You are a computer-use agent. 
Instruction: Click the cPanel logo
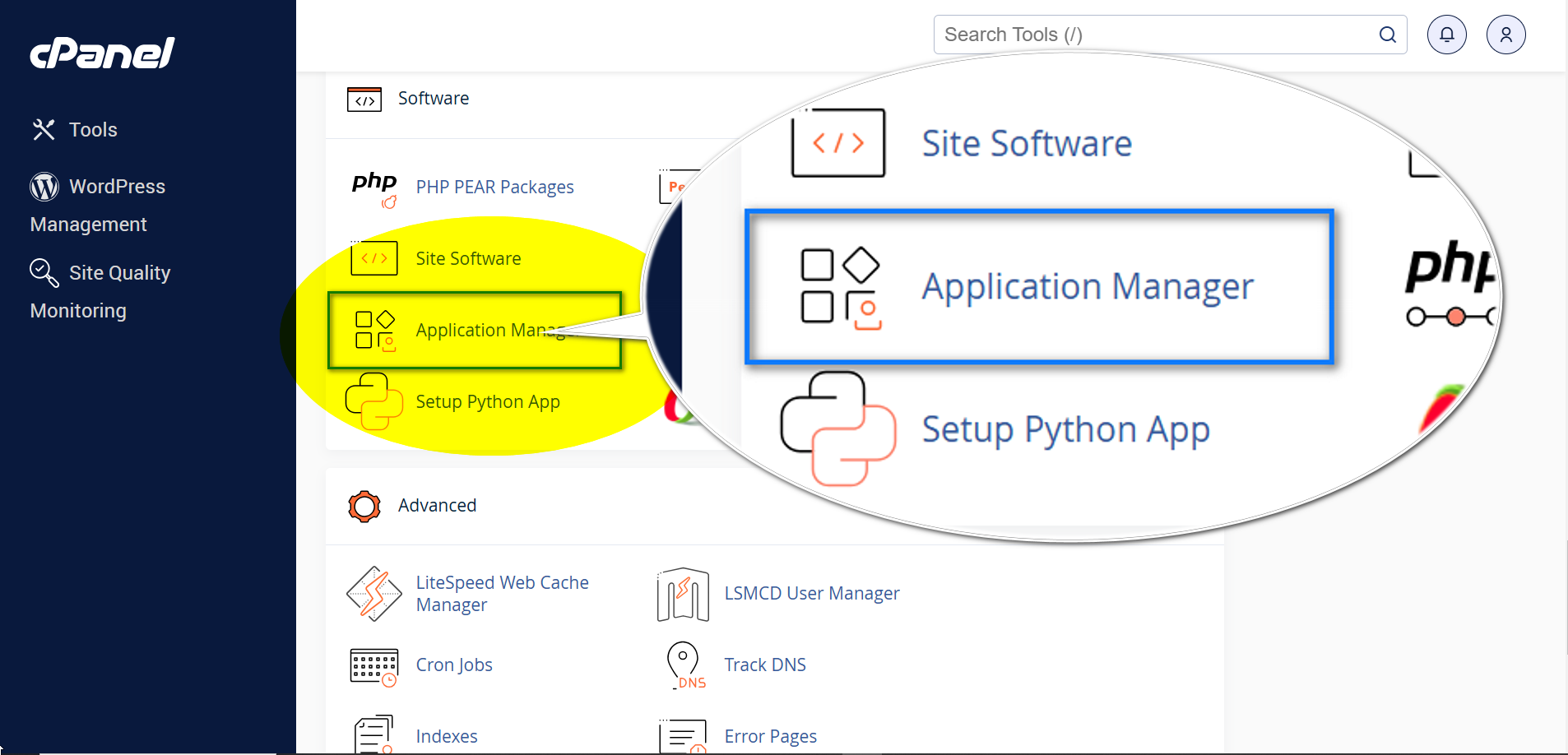pos(102,53)
